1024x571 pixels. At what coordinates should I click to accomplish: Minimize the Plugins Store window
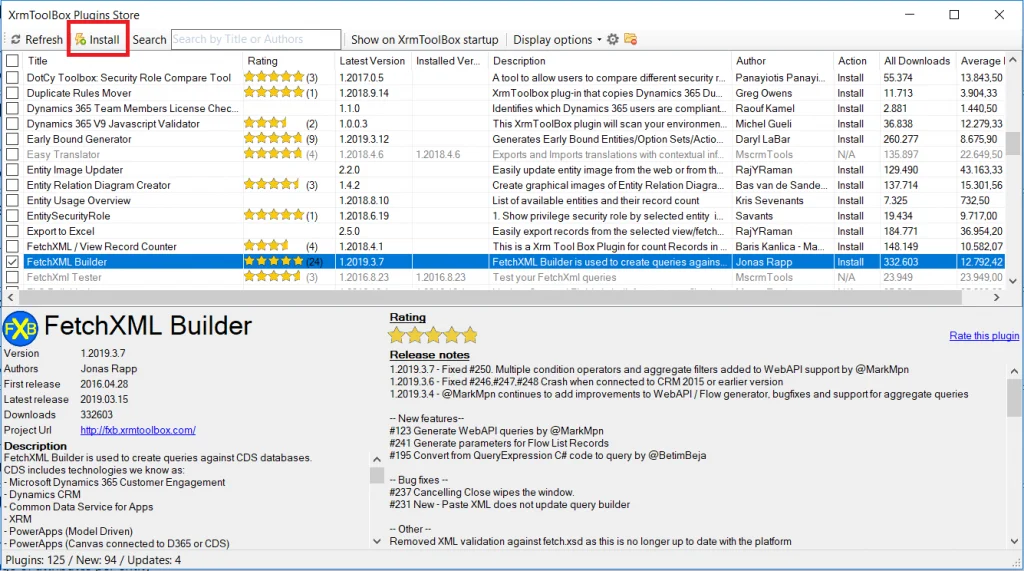pyautogui.click(x=910, y=14)
